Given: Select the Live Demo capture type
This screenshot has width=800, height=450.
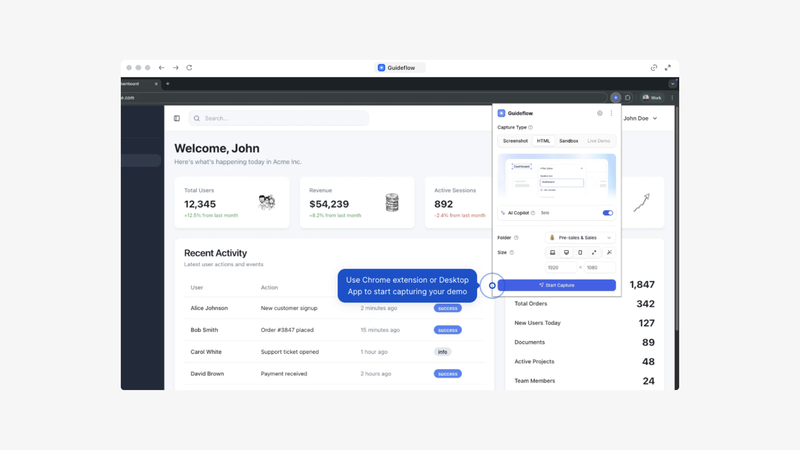Looking at the screenshot, I should pyautogui.click(x=598, y=141).
